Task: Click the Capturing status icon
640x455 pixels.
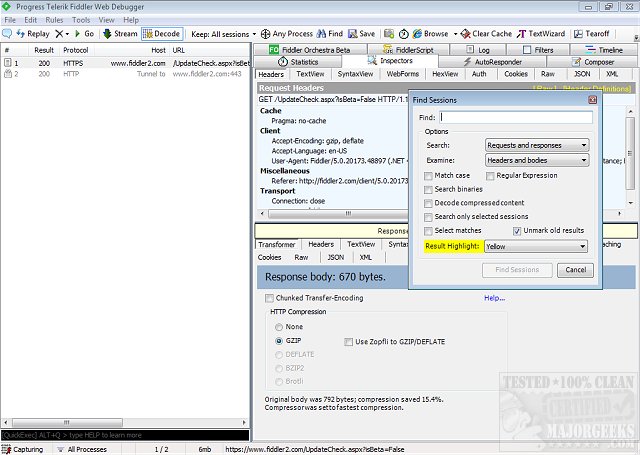Action: point(7,449)
